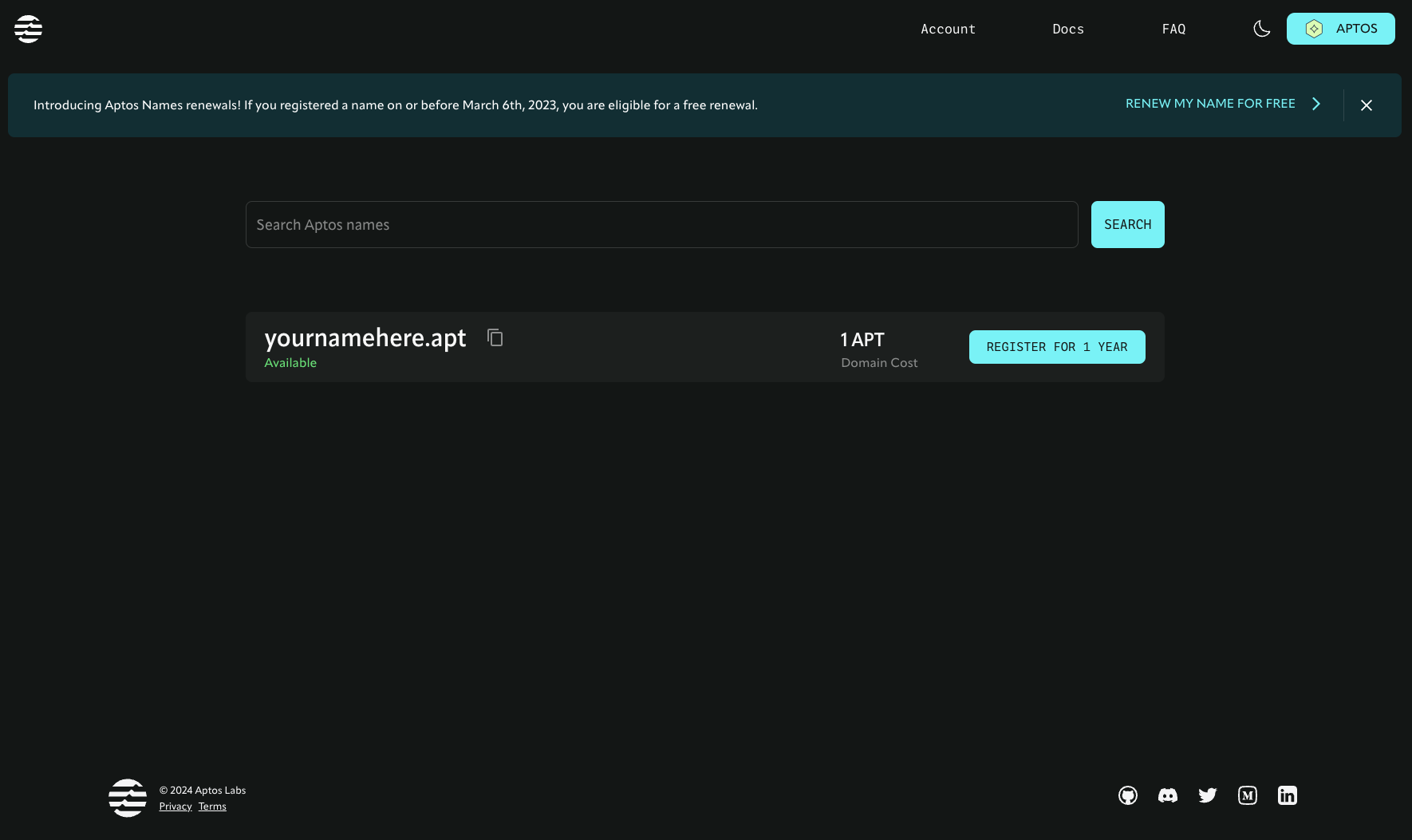Focus the Search Aptos names field
Screen dimensions: 1412x840
662,225
